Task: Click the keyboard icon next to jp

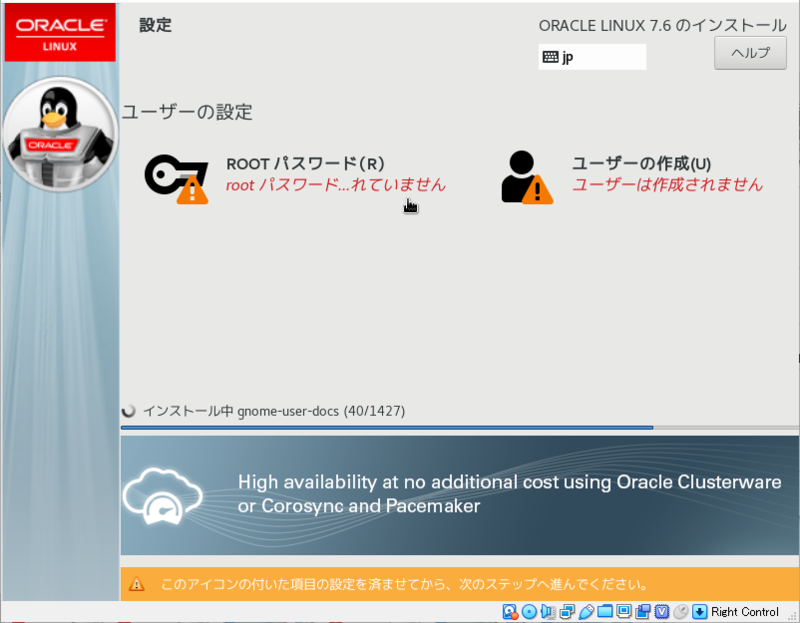Action: coord(551,57)
